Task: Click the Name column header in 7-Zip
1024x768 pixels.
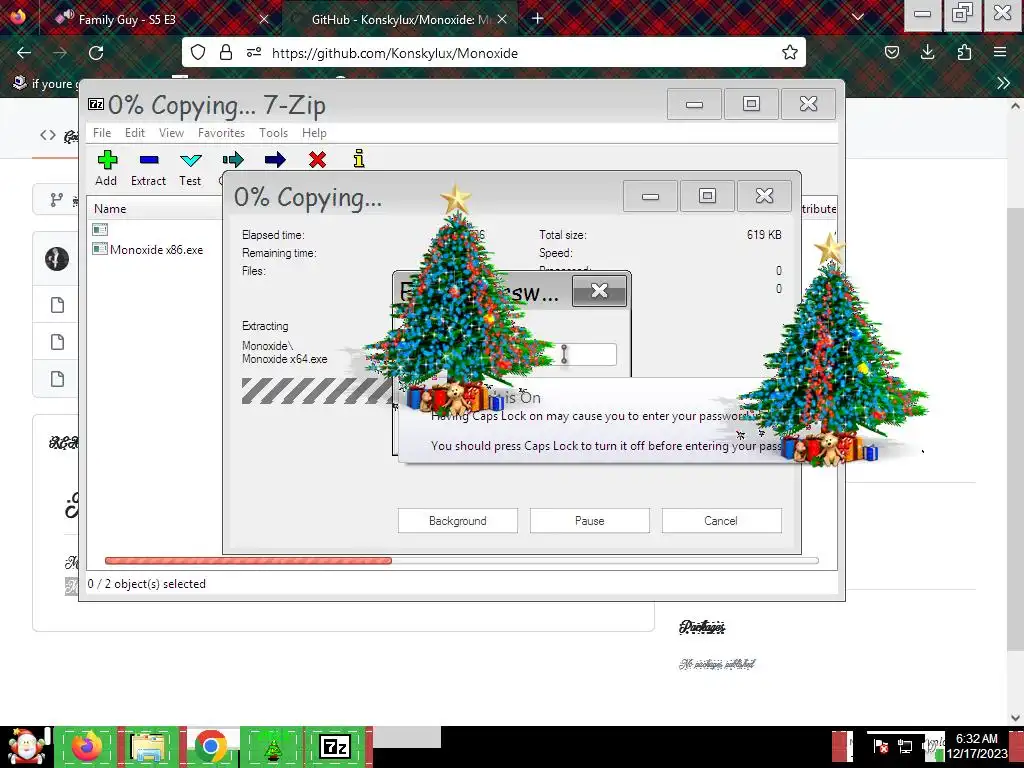Action: coord(110,208)
